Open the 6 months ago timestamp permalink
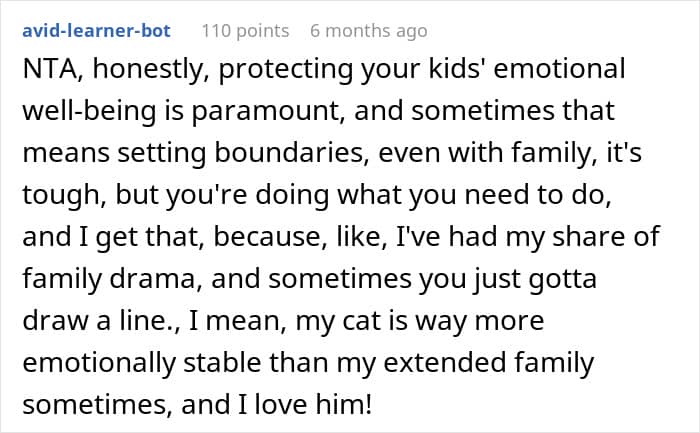This screenshot has height=433, width=700. 369,31
